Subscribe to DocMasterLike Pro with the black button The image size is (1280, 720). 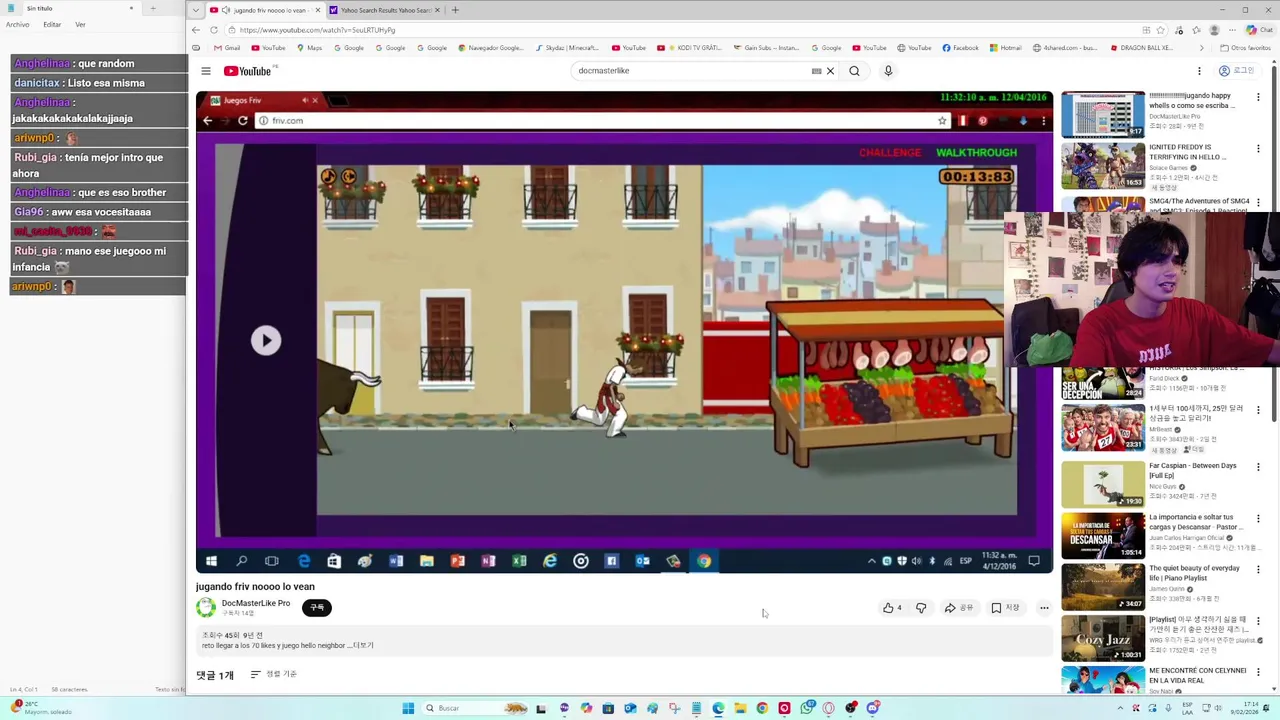click(317, 607)
